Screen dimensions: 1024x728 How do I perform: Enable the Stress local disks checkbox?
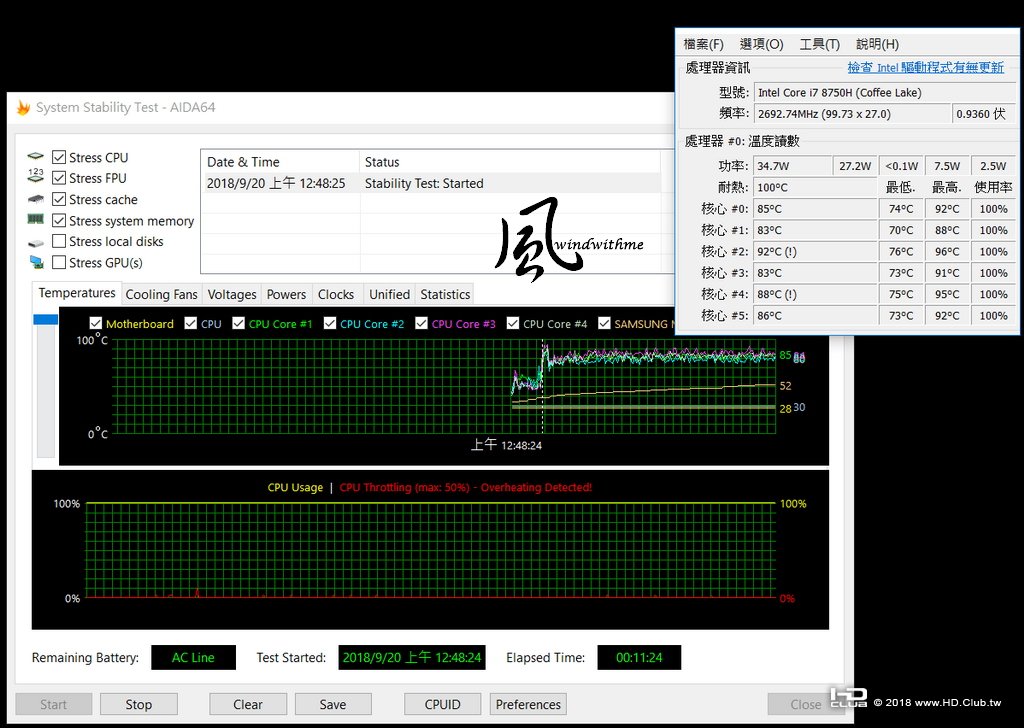point(59,241)
